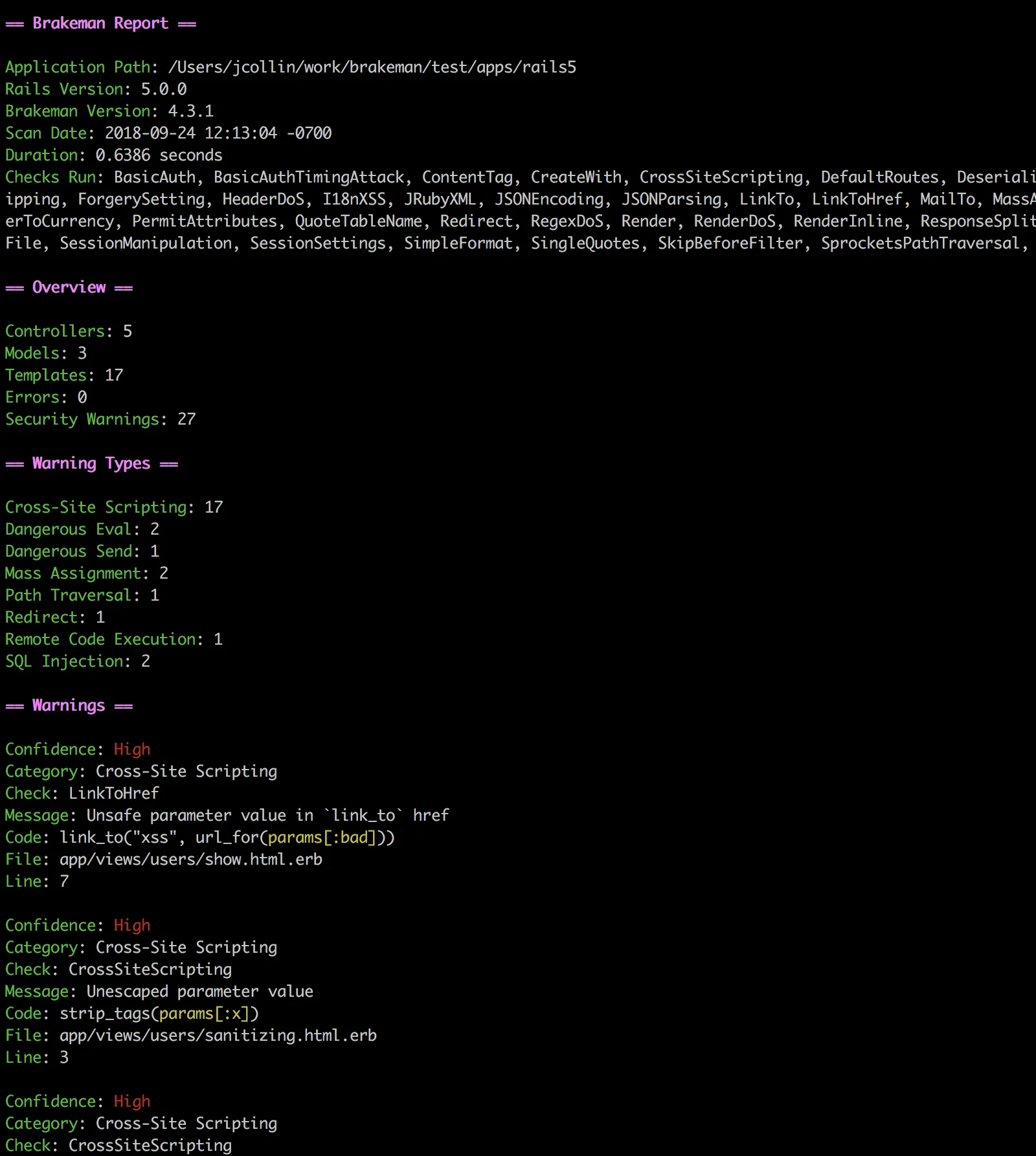Open the sanitizing.html.erb file path
The height and width of the screenshot is (1156, 1036).
pos(218,1036)
